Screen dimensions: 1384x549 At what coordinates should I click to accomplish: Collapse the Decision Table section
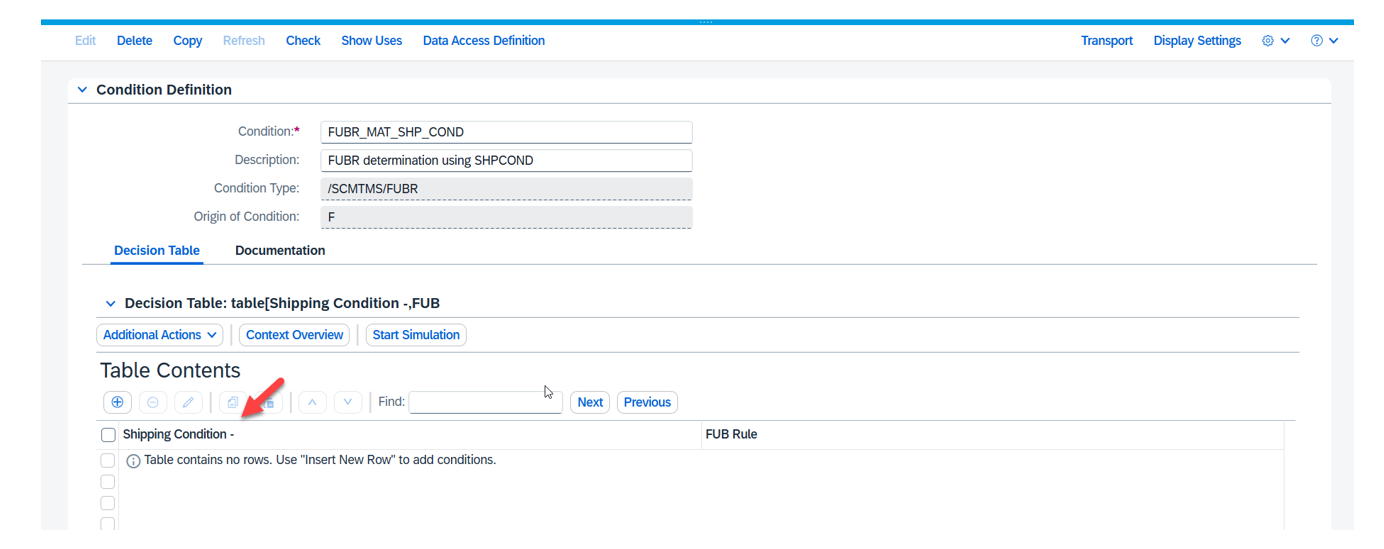pyautogui.click(x=110, y=304)
